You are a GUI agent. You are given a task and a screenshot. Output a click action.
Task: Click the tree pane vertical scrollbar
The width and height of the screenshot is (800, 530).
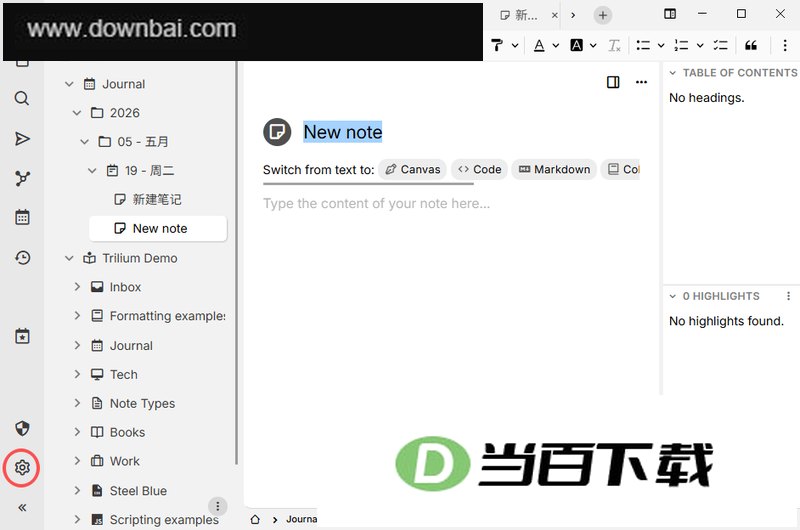tap(236, 263)
